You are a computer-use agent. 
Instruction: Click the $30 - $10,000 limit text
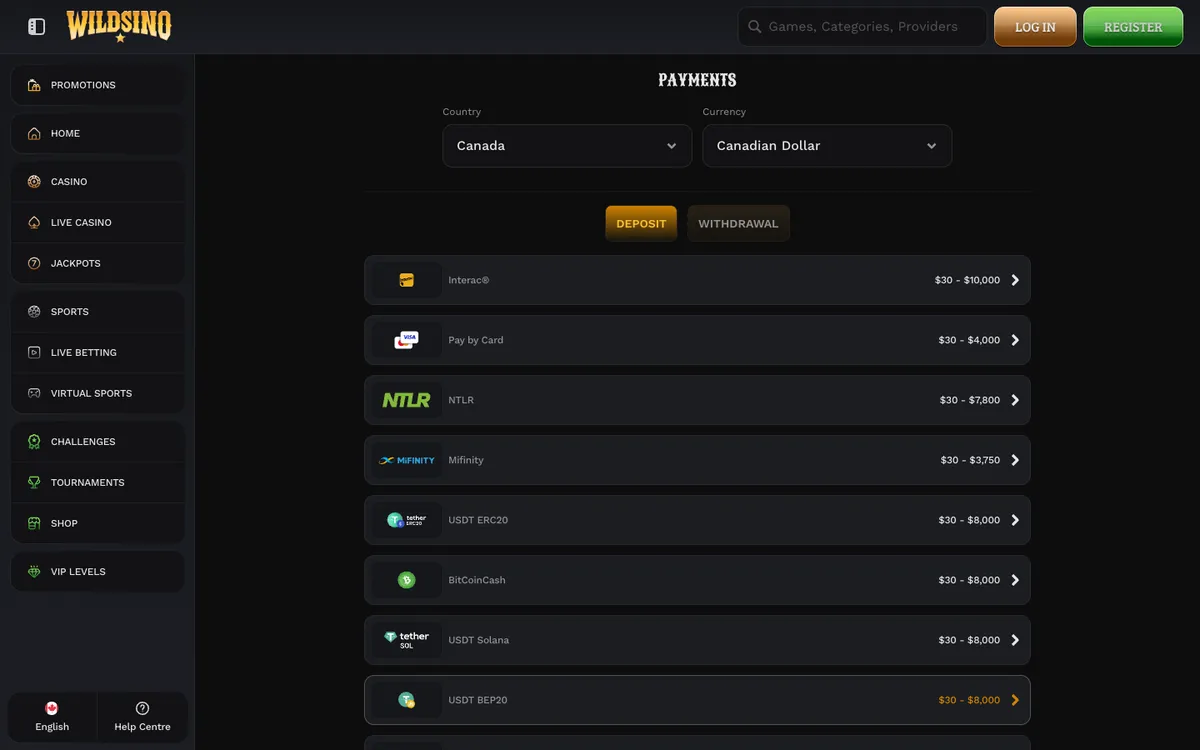[967, 280]
